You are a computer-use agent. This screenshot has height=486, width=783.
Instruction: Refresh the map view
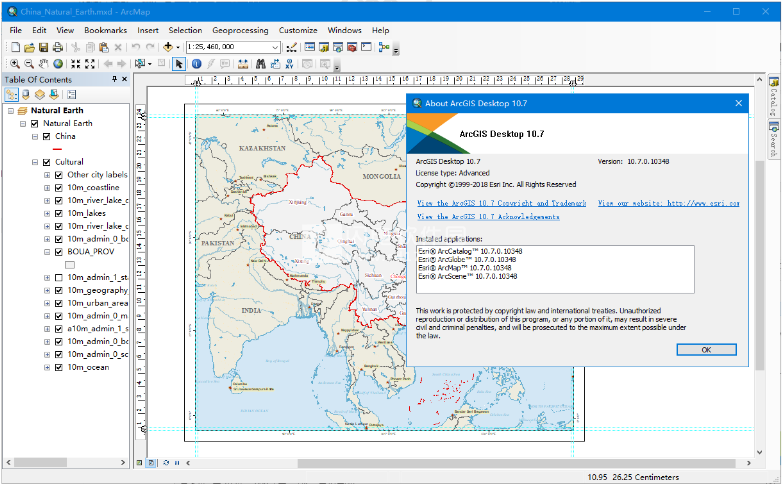click(166, 463)
